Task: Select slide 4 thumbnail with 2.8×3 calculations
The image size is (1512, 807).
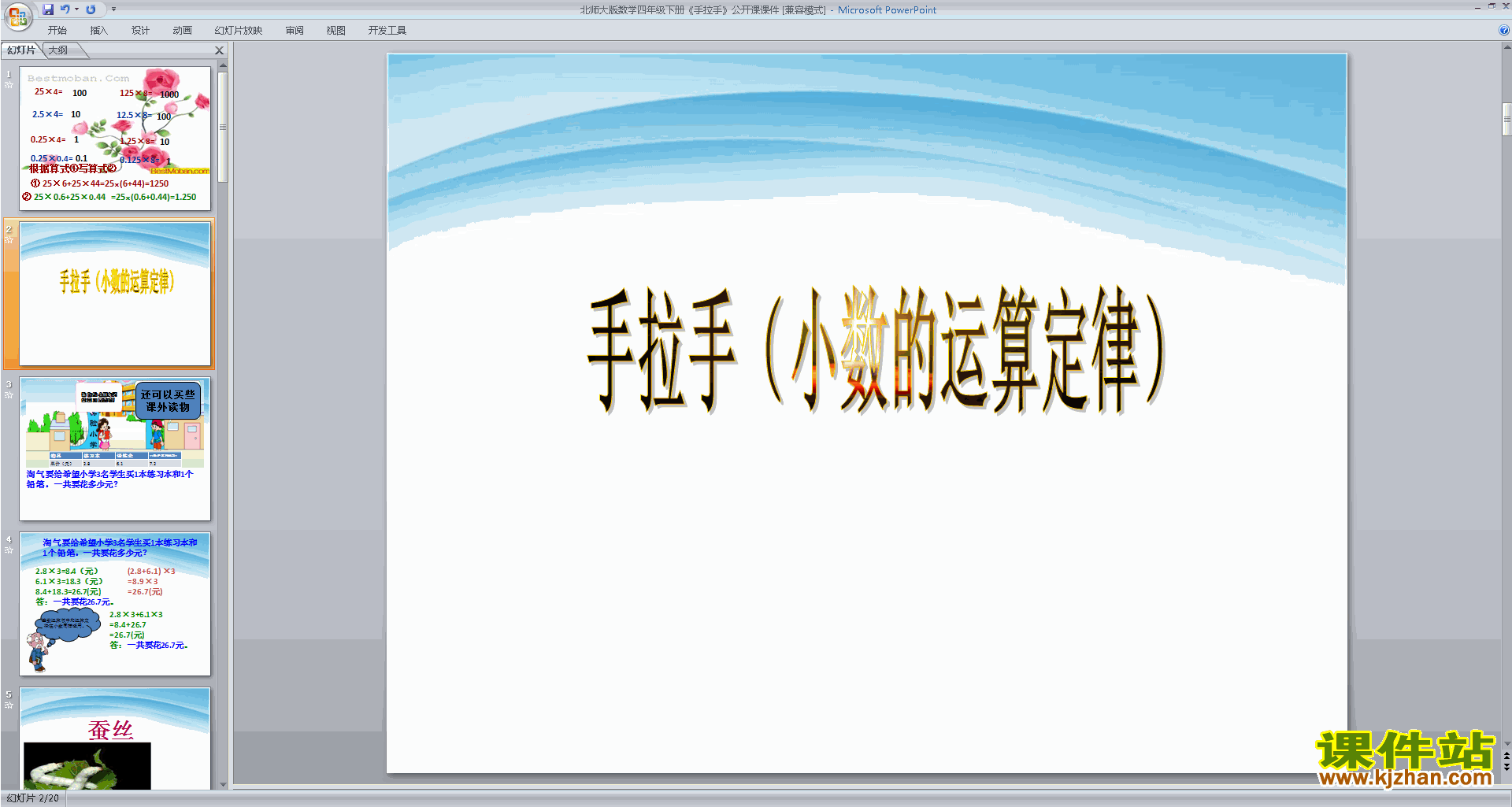Action: point(115,604)
